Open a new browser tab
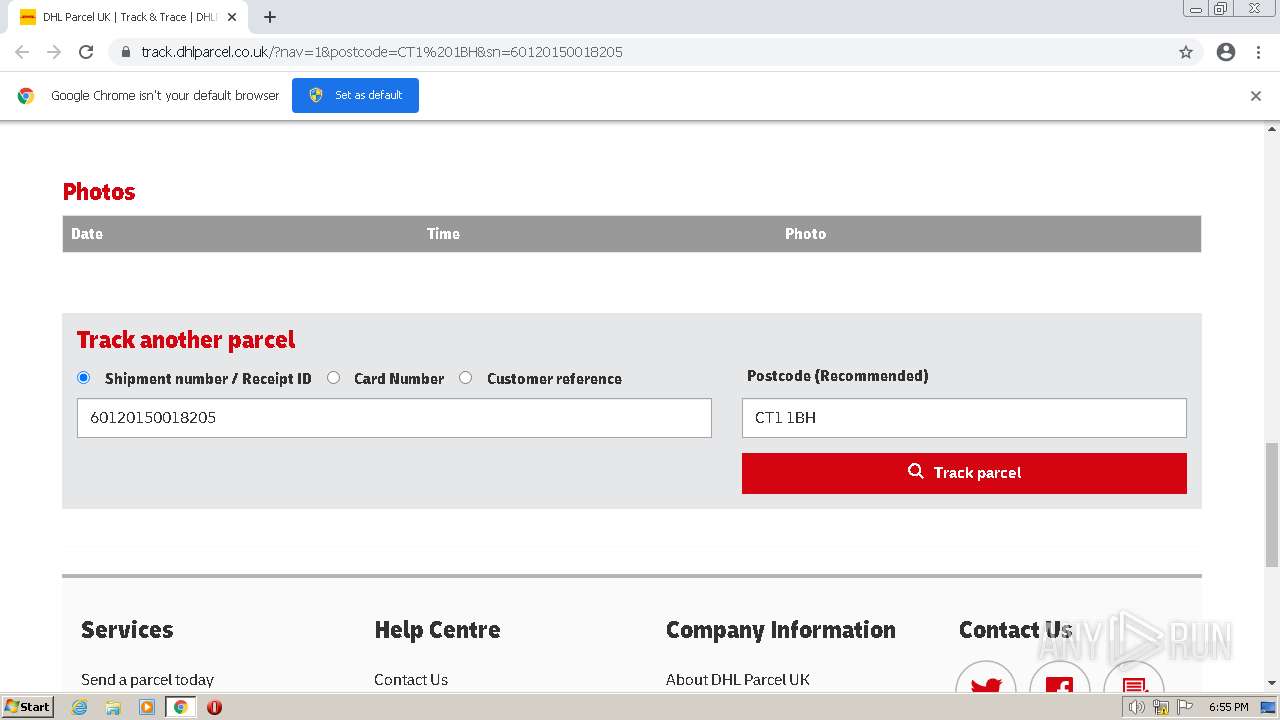Viewport: 1280px width, 720px height. 270,17
